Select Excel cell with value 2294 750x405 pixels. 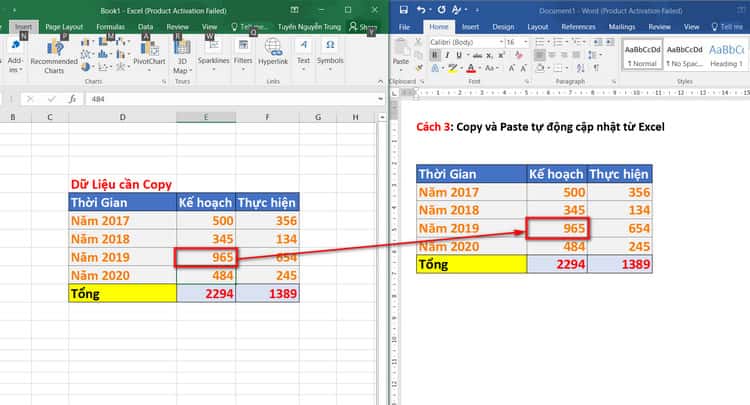click(x=206, y=294)
